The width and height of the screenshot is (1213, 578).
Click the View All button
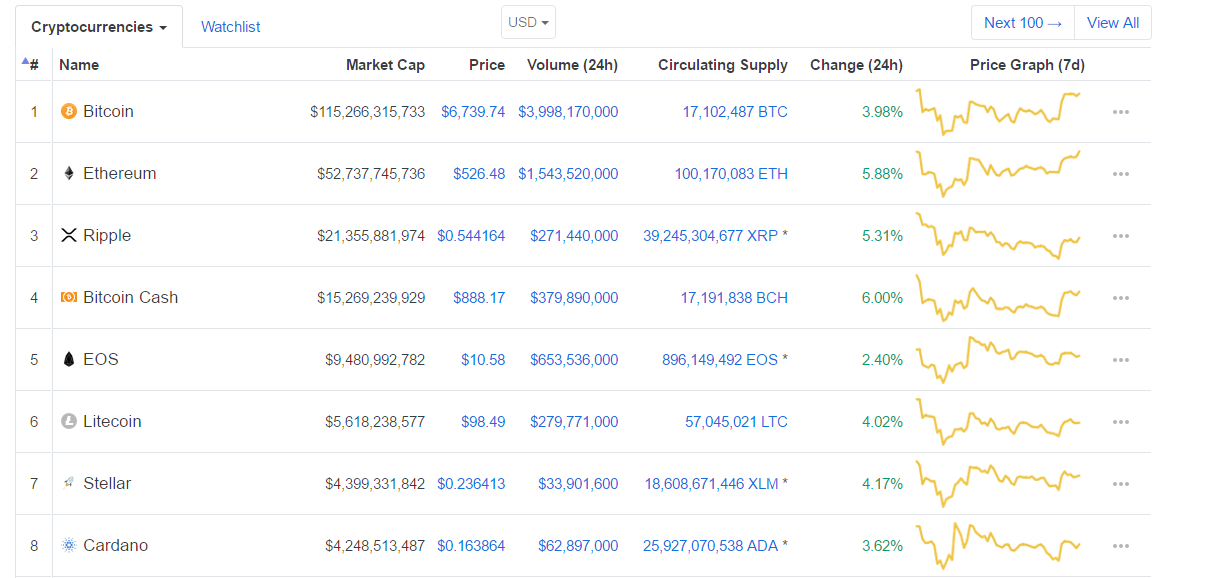tap(1113, 23)
